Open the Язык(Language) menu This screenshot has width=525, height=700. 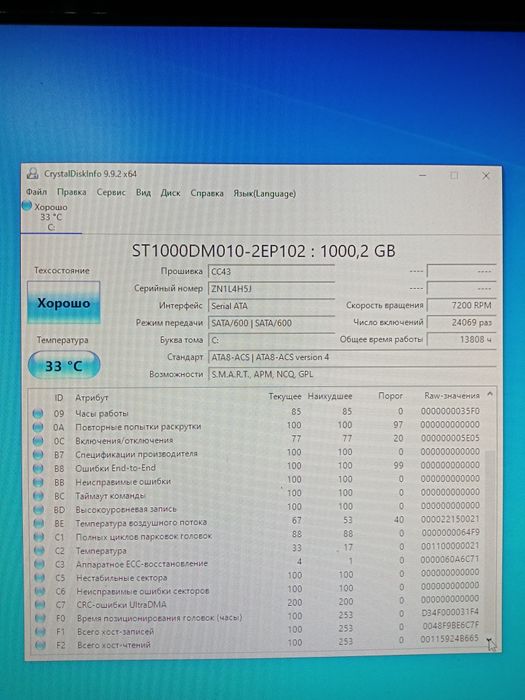(x=264, y=194)
